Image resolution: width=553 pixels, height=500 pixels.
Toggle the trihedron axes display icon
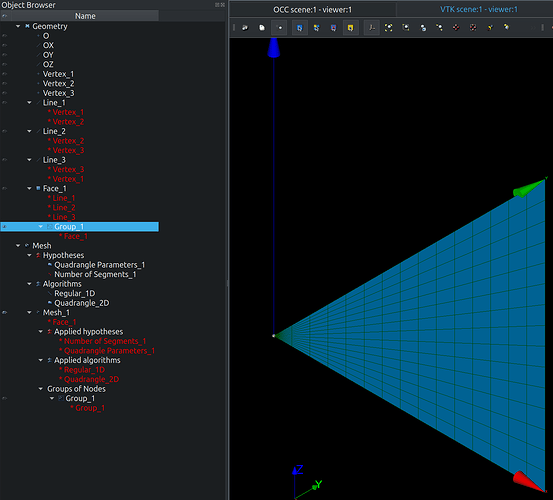coord(372,28)
